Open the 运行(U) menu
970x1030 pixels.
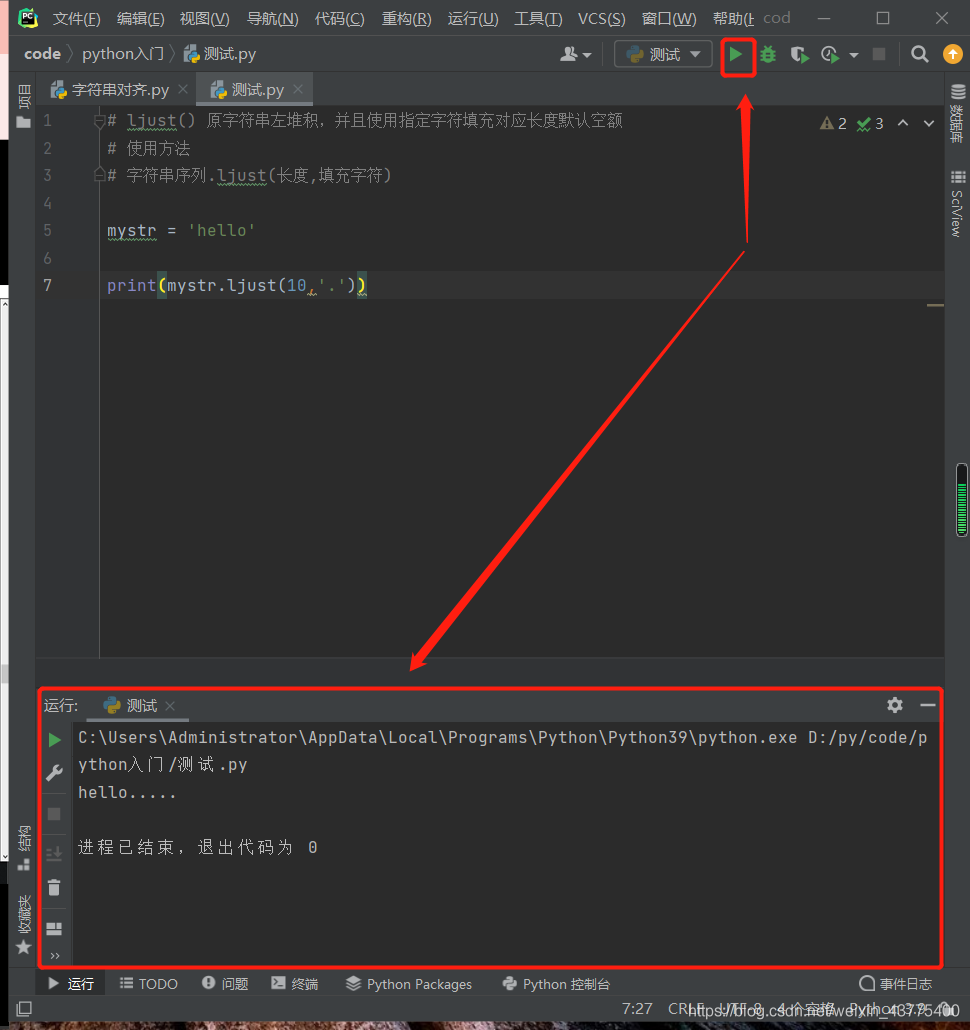coord(472,18)
